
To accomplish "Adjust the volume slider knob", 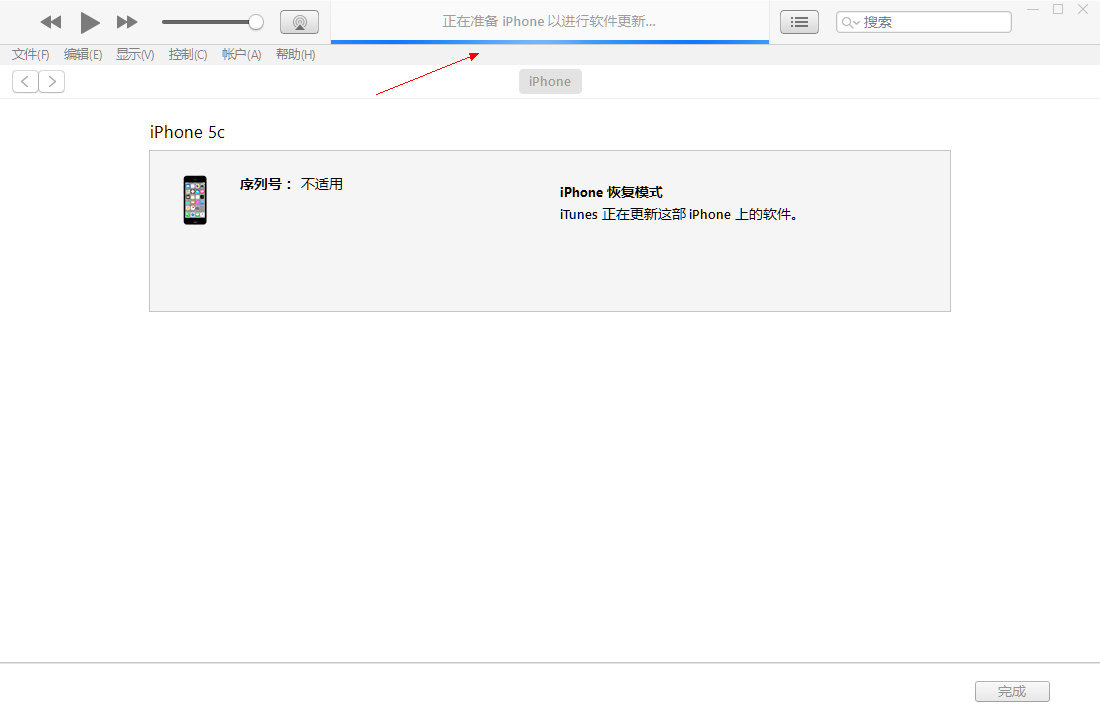I will coord(256,22).
